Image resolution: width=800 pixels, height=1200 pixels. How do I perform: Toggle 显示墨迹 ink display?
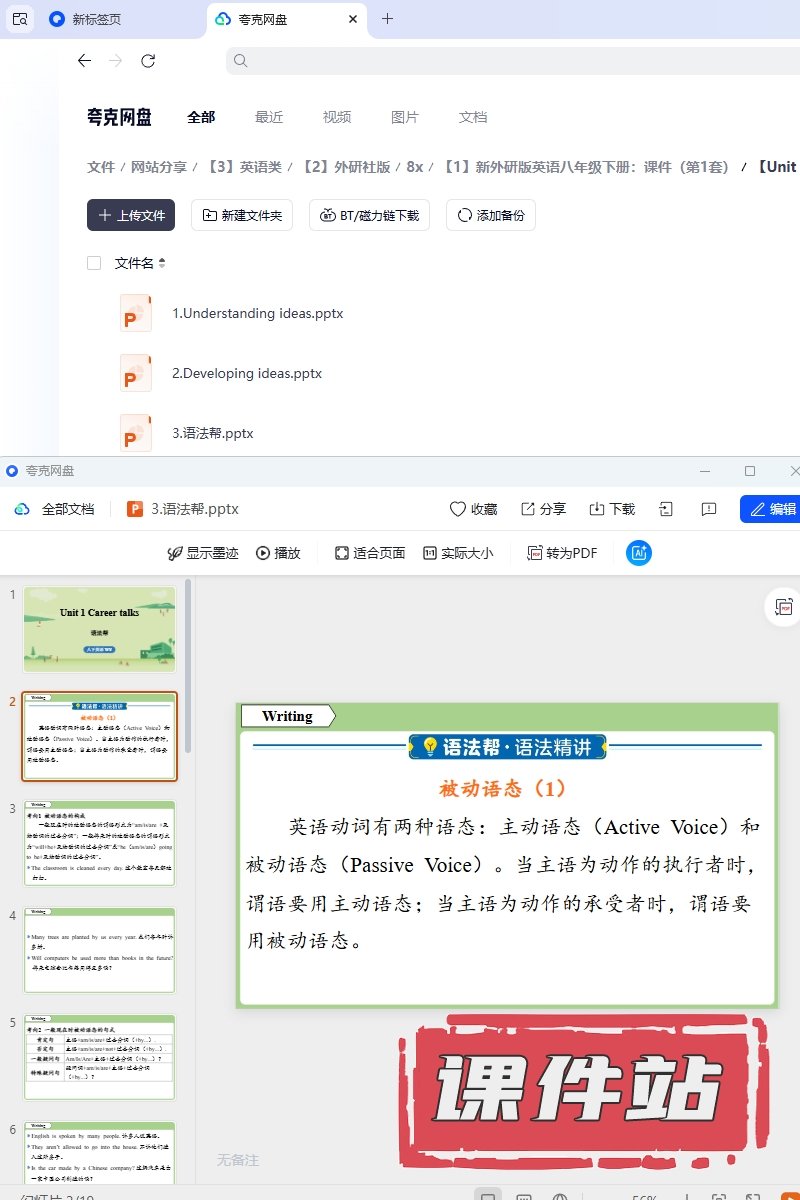pyautogui.click(x=203, y=553)
